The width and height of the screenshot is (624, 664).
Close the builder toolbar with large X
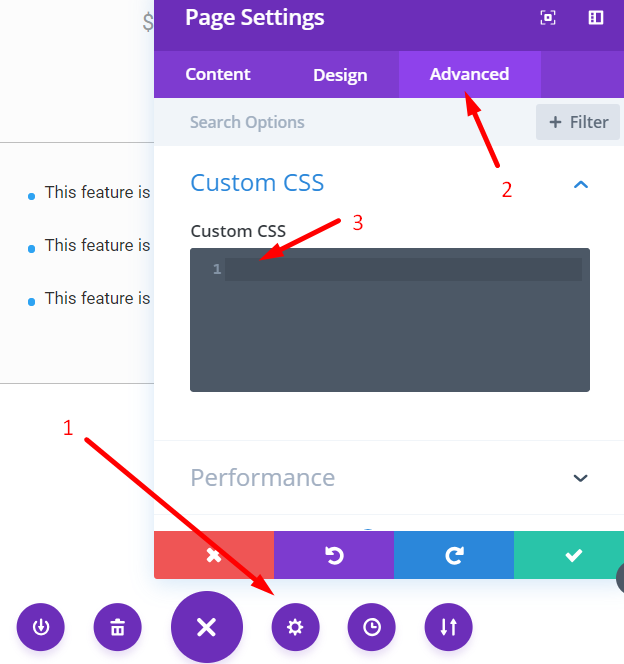[x=206, y=627]
